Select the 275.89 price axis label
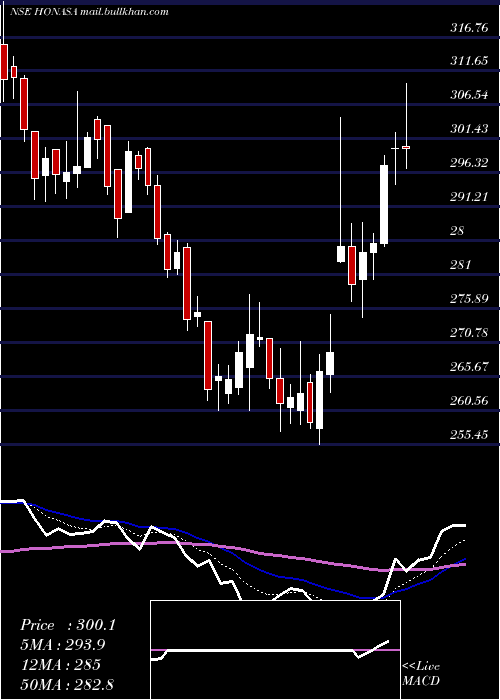500x700 pixels. click(469, 299)
